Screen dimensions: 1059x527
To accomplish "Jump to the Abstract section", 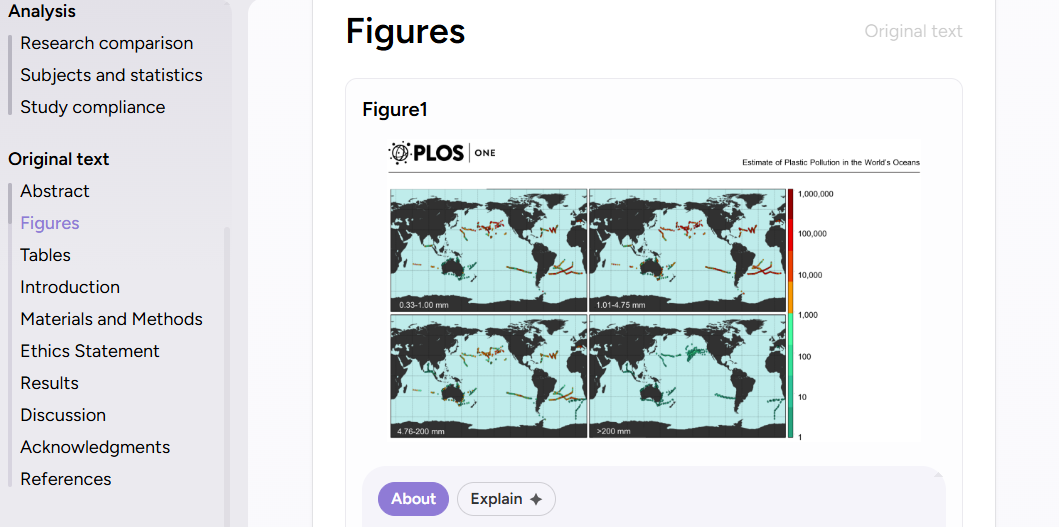I will (x=55, y=191).
